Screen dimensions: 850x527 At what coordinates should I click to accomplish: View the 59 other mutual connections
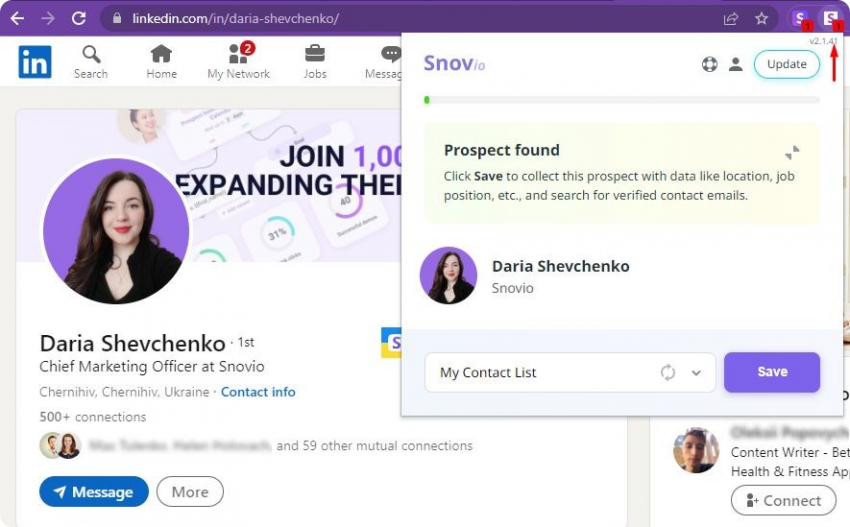pos(375,446)
